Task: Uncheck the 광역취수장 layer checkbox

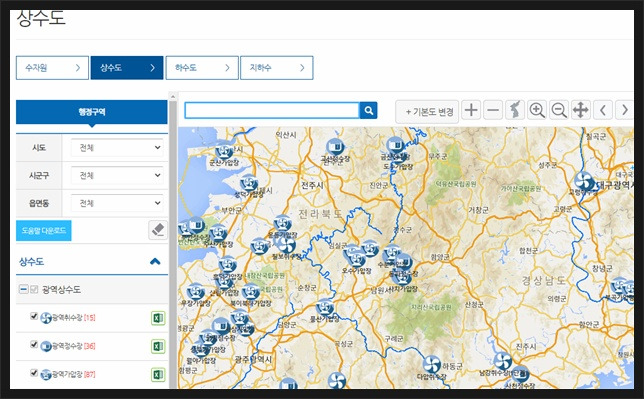Action: coord(34,316)
